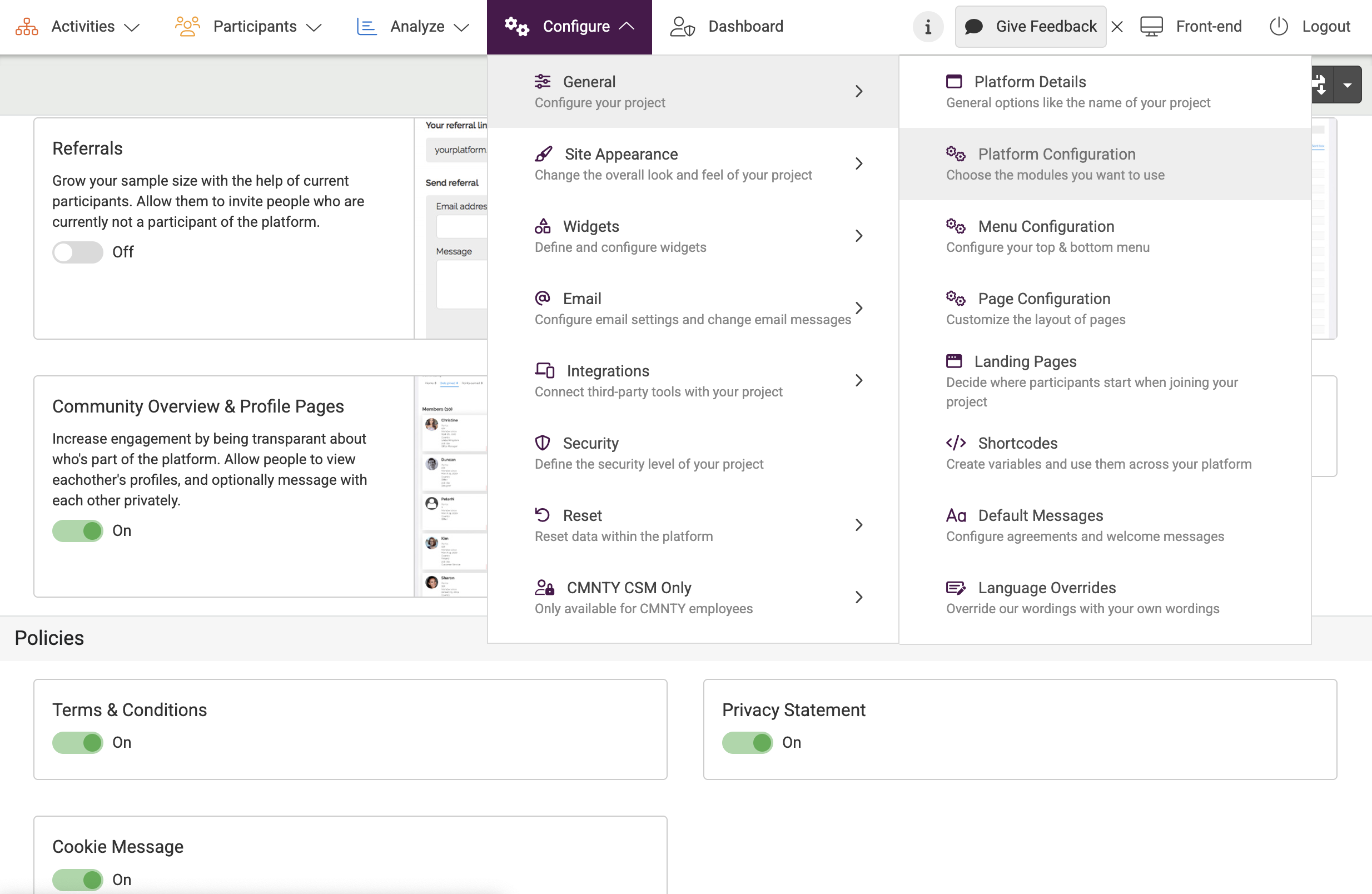
Task: Expand the Reset submenu arrow
Action: [858, 524]
